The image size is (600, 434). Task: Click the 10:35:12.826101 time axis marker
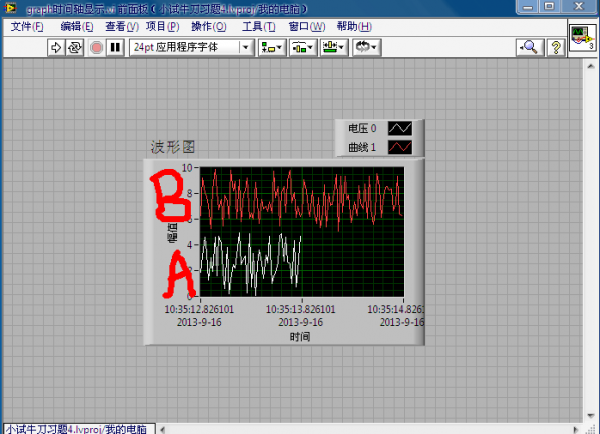pos(199,309)
